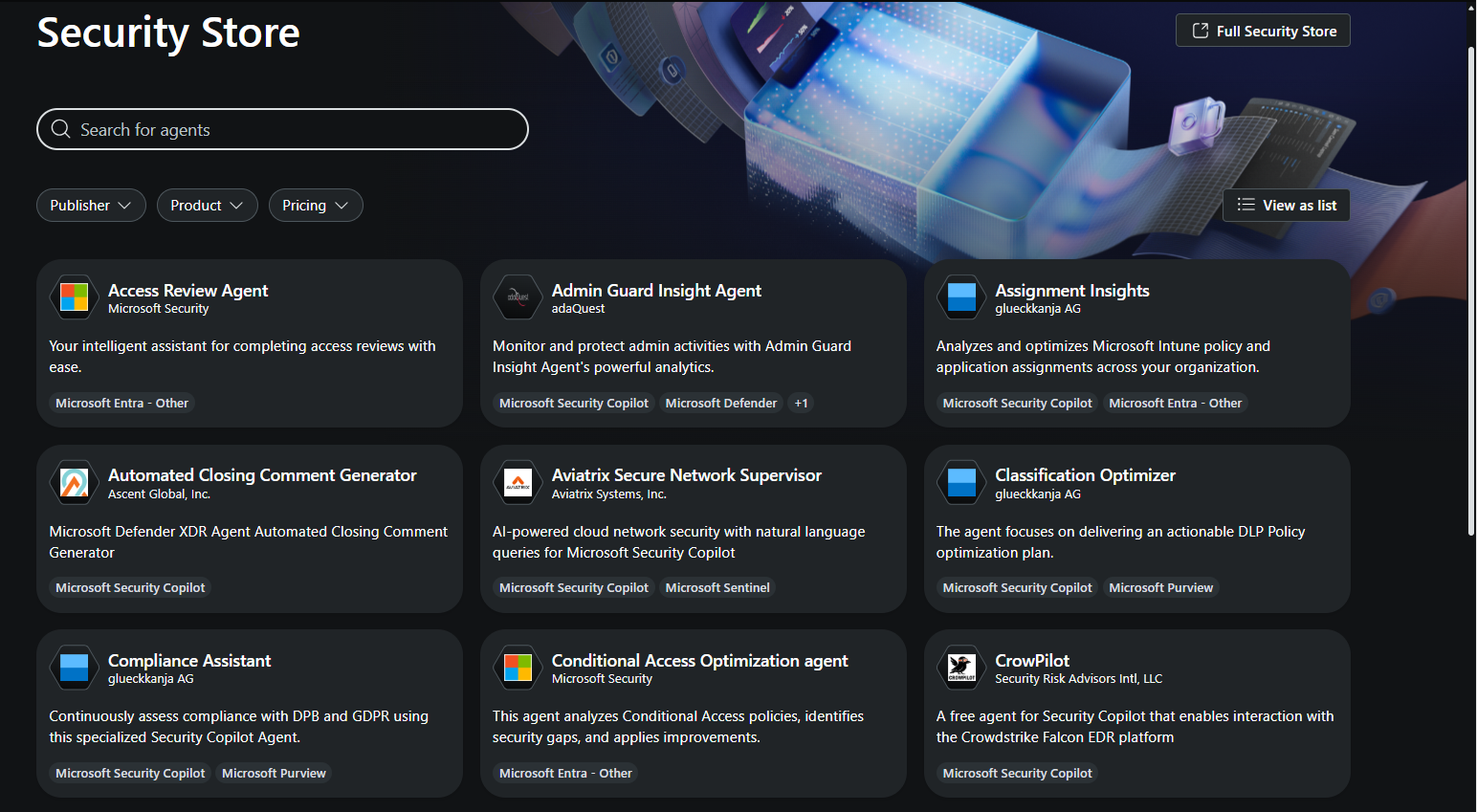Click the Classification Optimizer blue icon
Image resolution: width=1477 pixels, height=812 pixels.
961,482
